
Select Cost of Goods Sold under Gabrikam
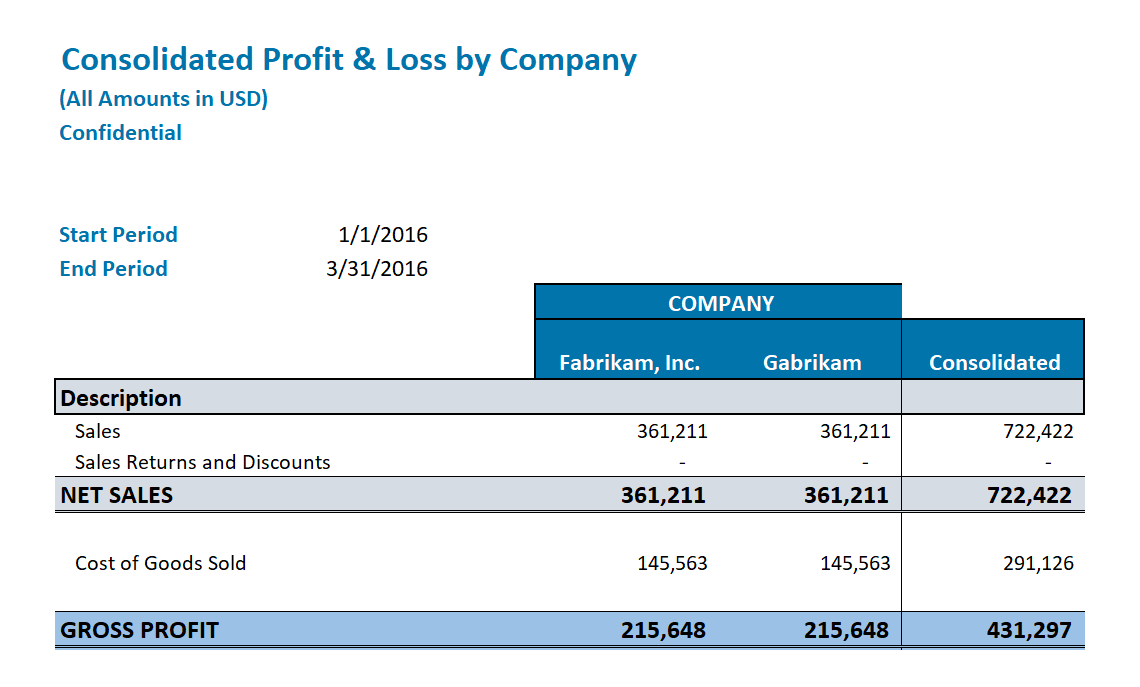point(855,563)
